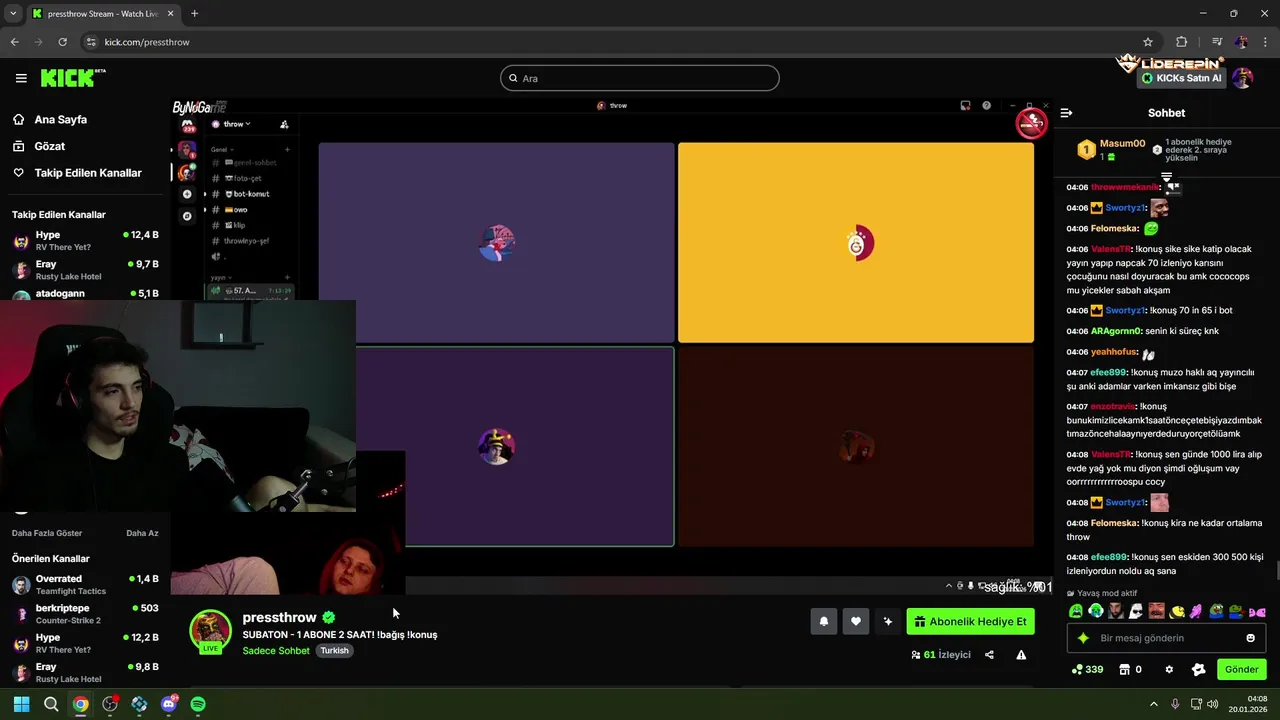Toggle the sparkle button beside follow heart

pos(888,621)
